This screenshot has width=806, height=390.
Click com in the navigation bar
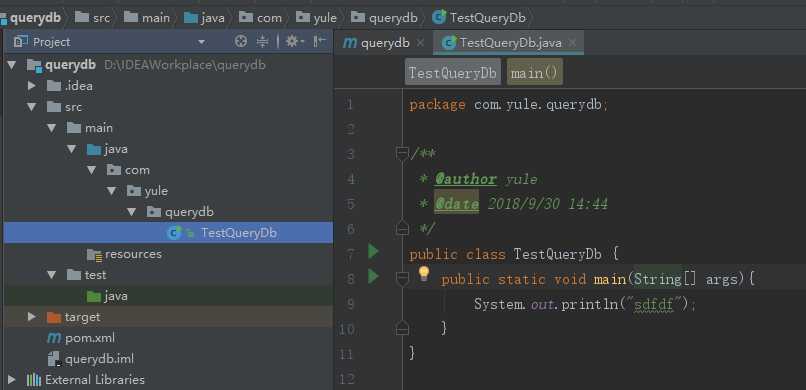click(x=261, y=18)
